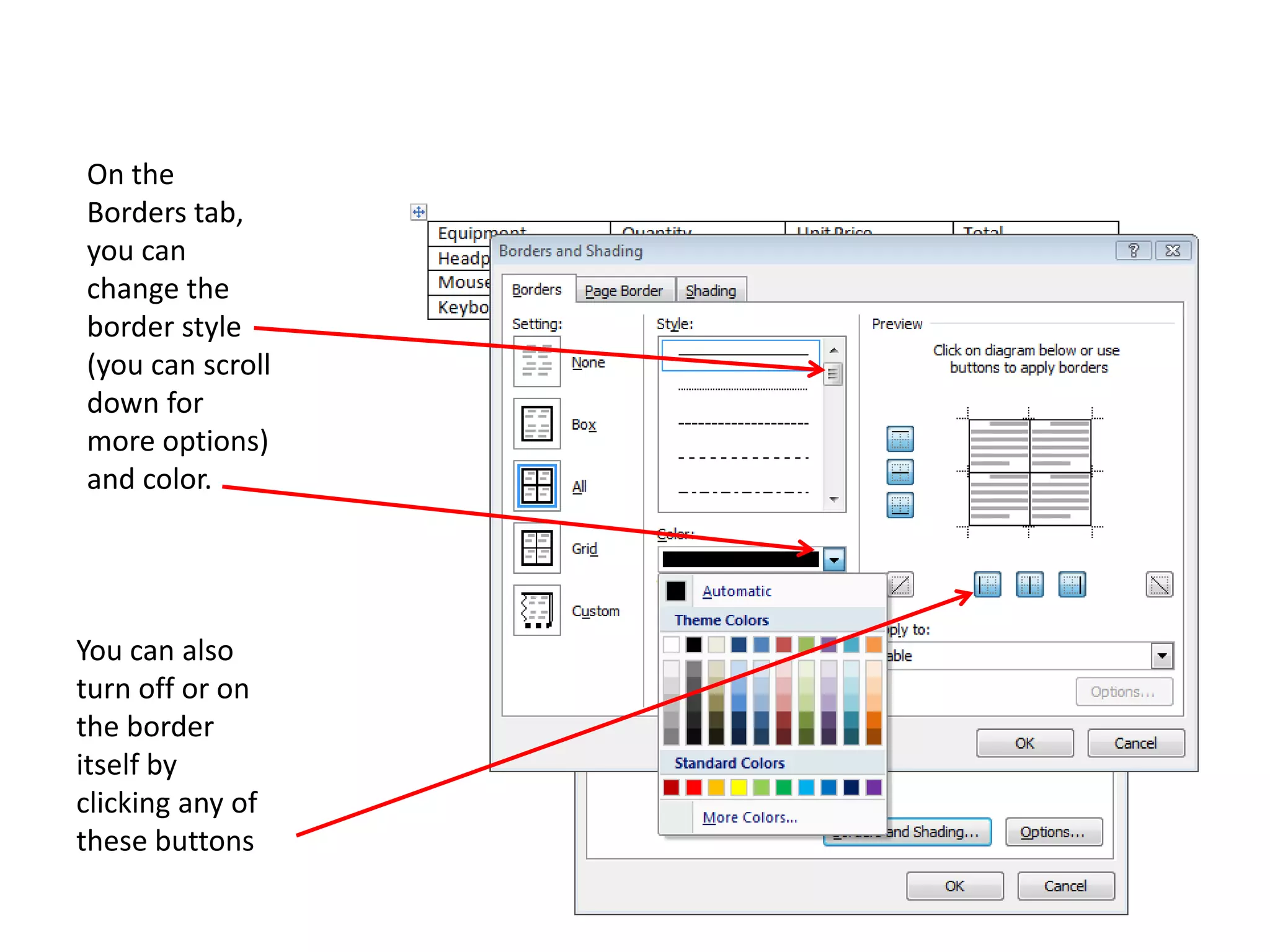Pick the red standard color swatch
Viewport: 1270px width, 952px height.
tap(694, 787)
